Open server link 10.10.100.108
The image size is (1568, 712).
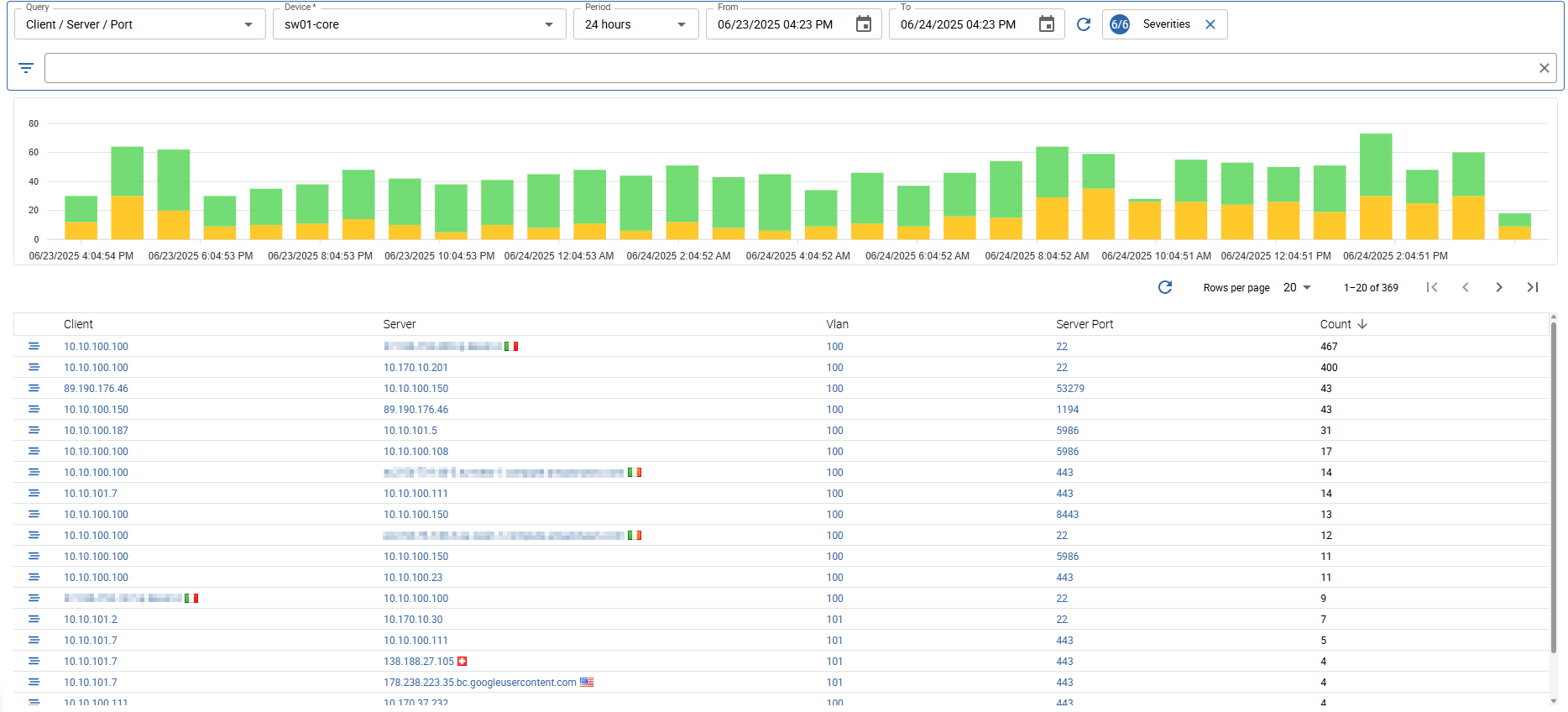pyautogui.click(x=416, y=451)
